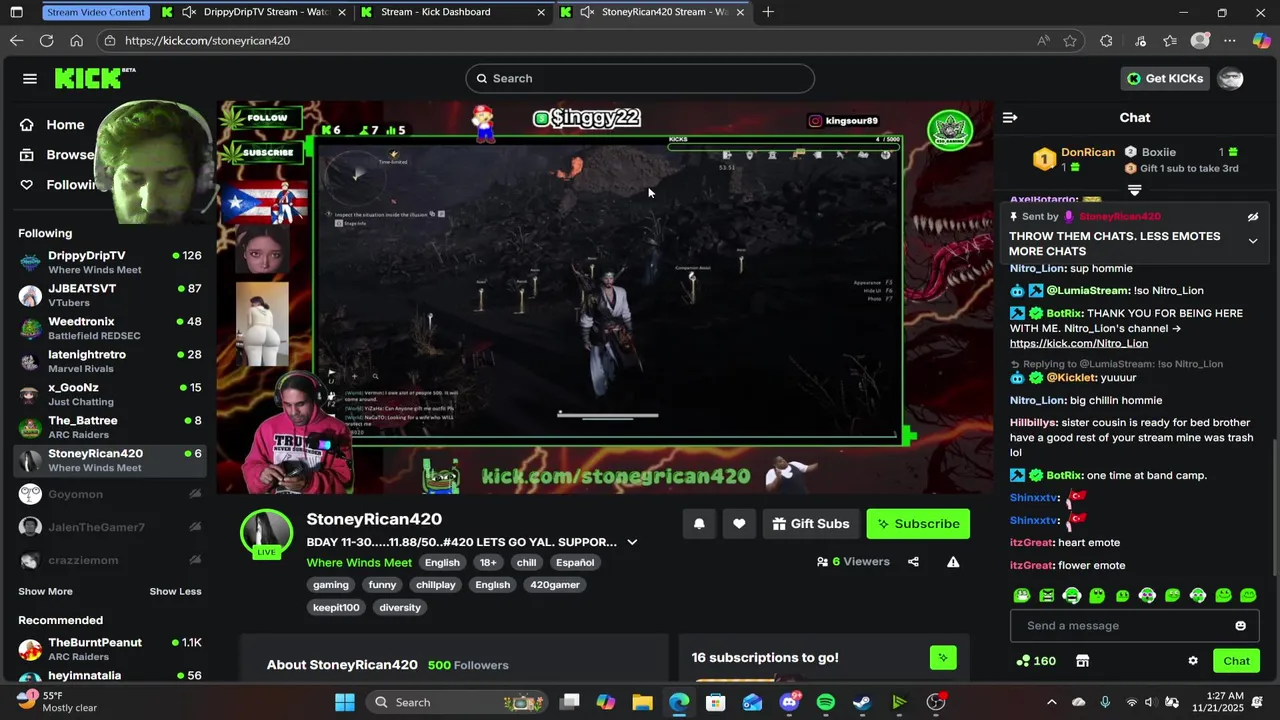1280x720 pixels.
Task: Report the stream with warning triangle
Action: point(953,562)
